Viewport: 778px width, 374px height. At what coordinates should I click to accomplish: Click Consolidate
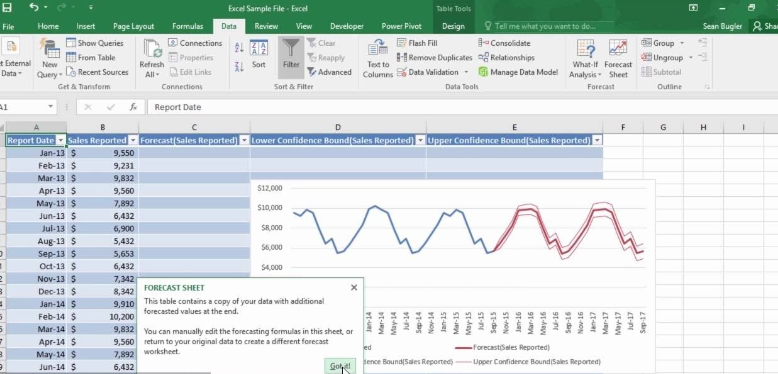504,43
